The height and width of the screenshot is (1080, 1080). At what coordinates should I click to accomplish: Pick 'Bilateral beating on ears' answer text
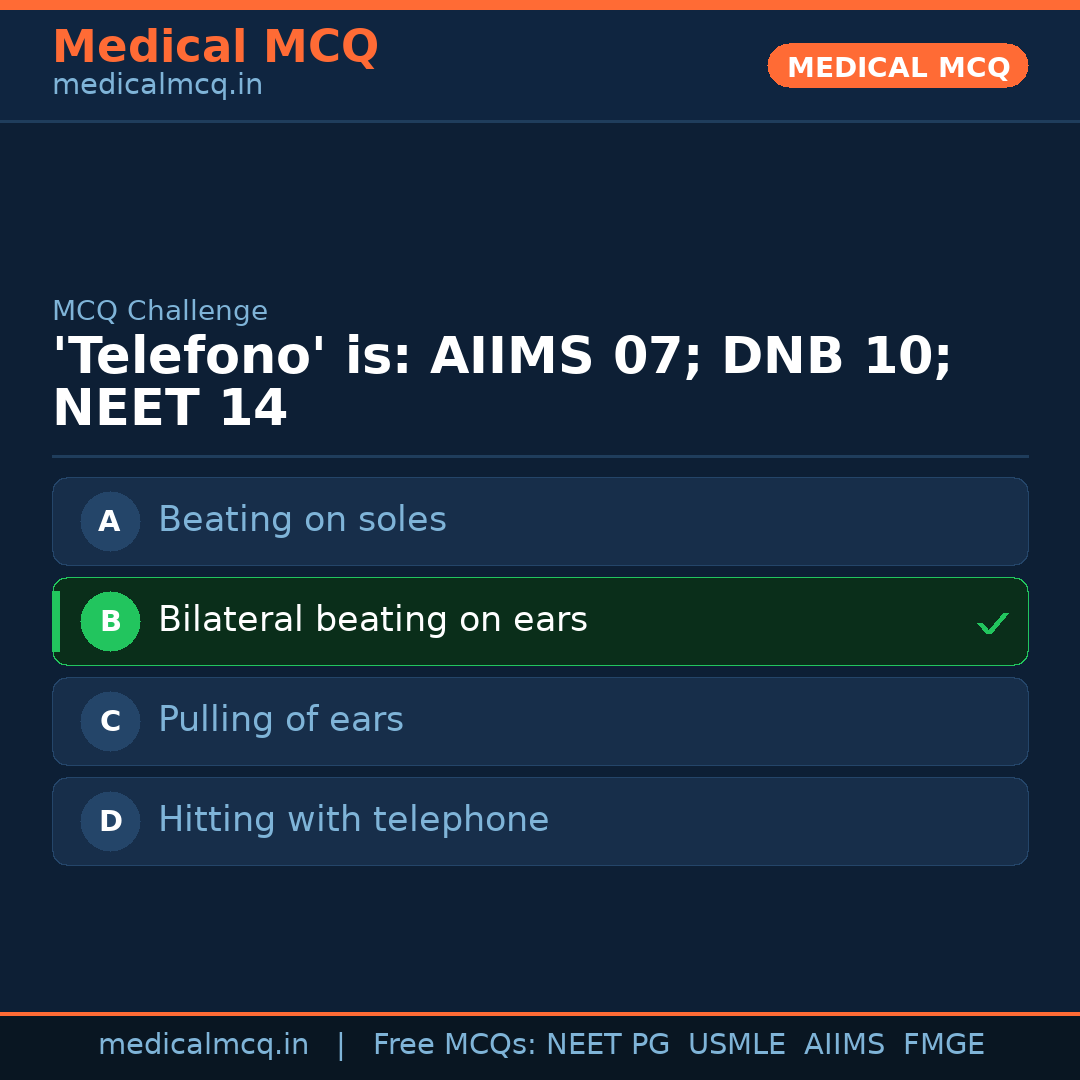372,620
